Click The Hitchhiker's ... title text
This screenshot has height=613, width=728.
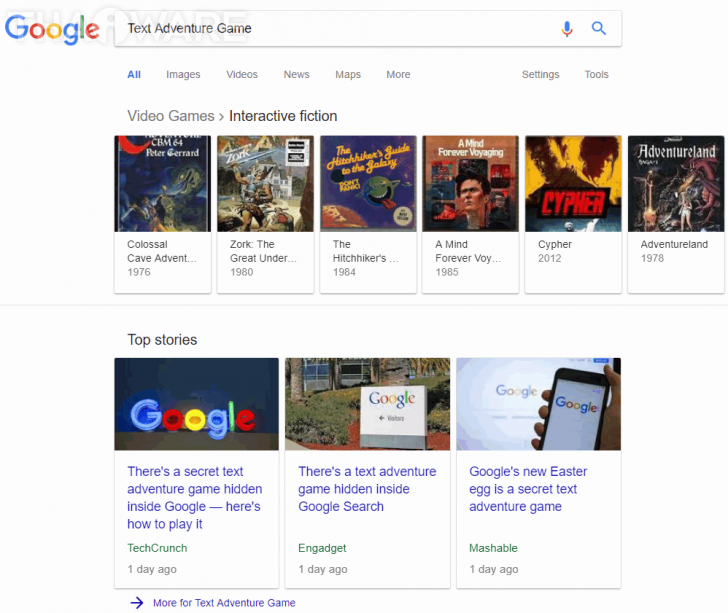pyautogui.click(x=365, y=251)
